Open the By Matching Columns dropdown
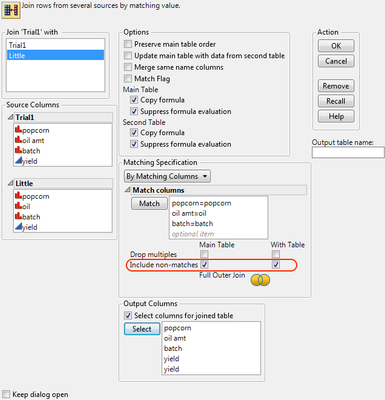This screenshot has width=385, height=400. point(167,176)
